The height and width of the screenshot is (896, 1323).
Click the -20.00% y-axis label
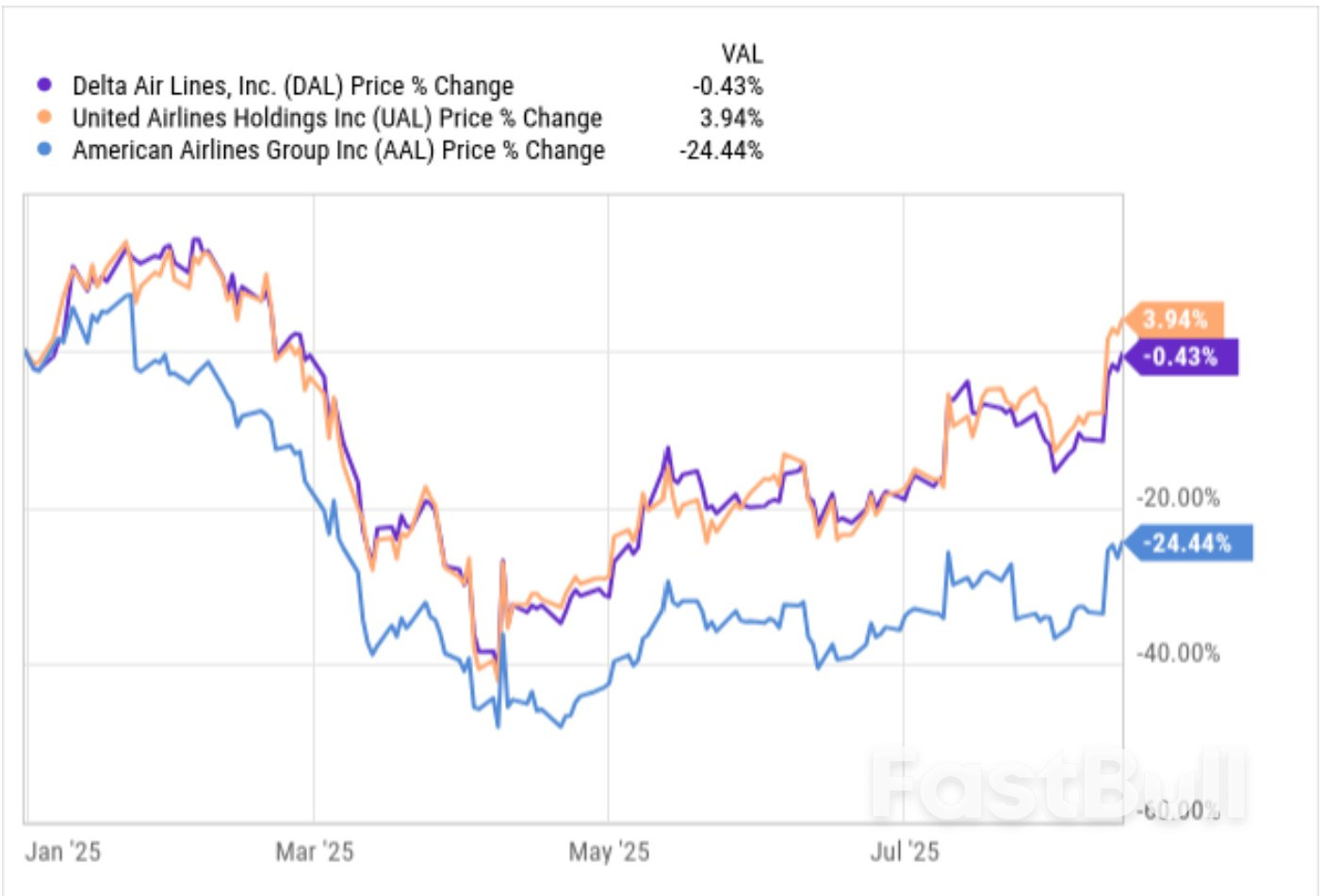click(x=1178, y=497)
